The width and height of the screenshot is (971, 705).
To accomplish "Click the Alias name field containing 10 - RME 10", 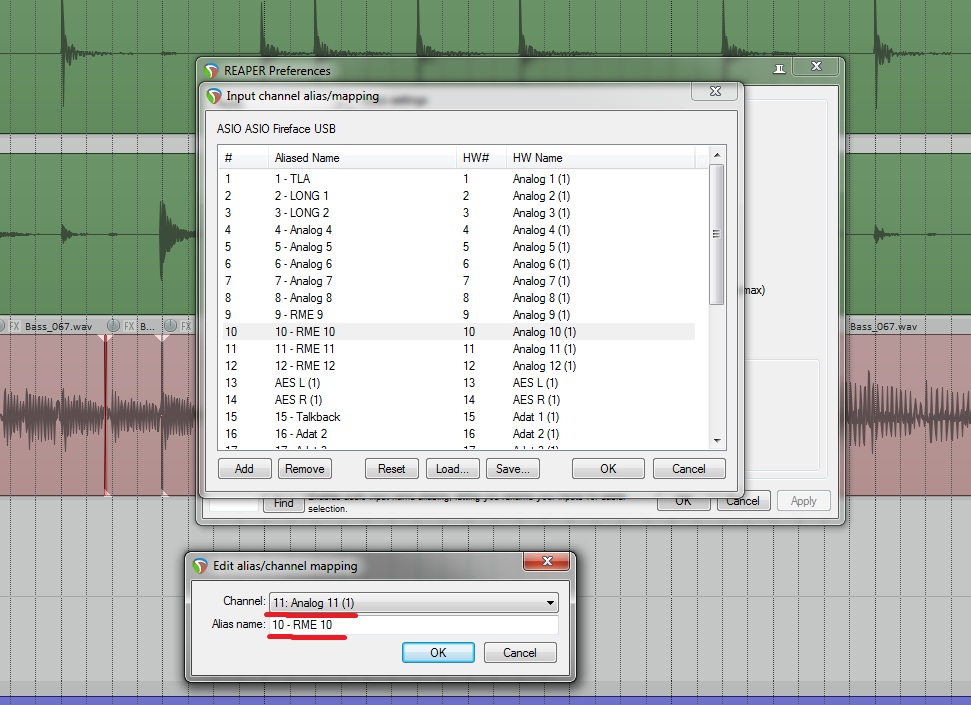I will click(414, 624).
